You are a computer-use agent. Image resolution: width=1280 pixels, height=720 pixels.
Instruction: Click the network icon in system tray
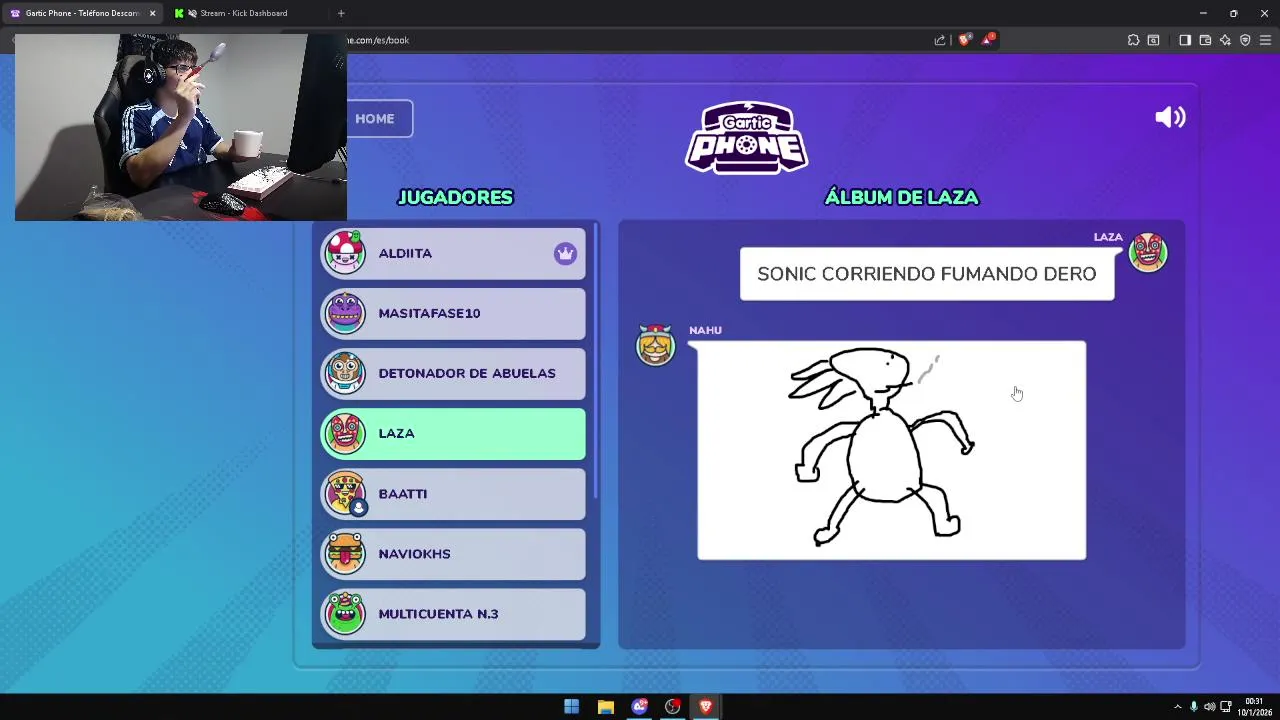tap(1225, 707)
